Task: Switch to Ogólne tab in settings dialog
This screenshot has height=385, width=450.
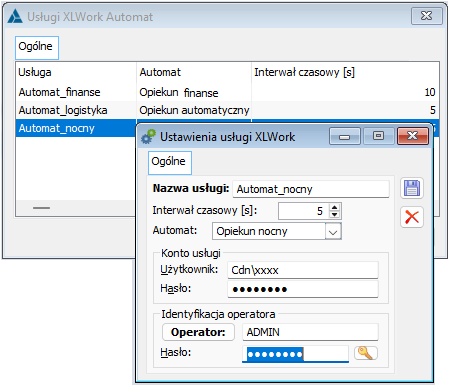Action: [x=170, y=162]
